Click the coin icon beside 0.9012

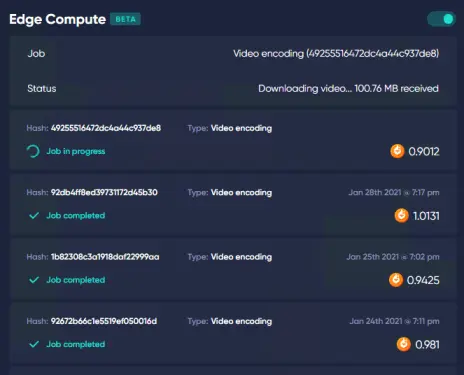[397, 151]
